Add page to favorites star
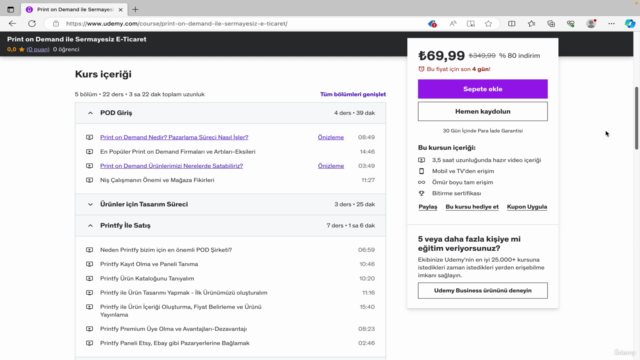 tap(488, 24)
